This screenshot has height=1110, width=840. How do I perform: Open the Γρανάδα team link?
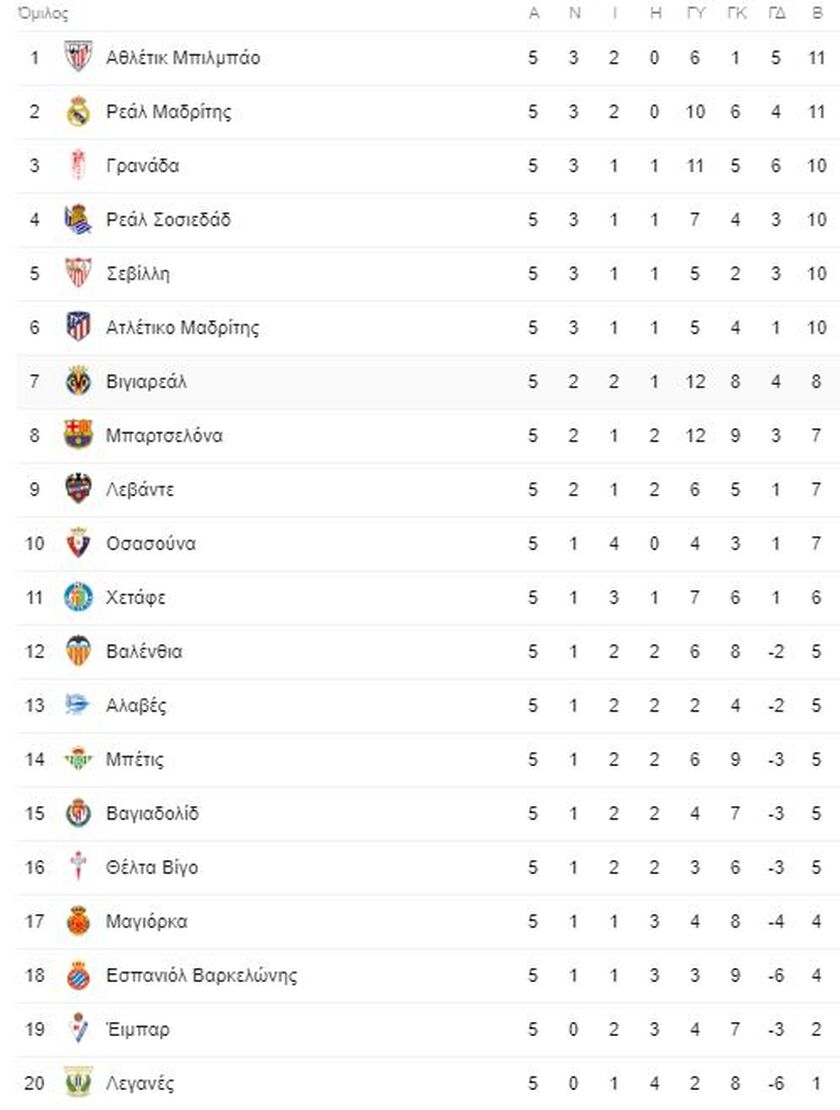click(143, 166)
